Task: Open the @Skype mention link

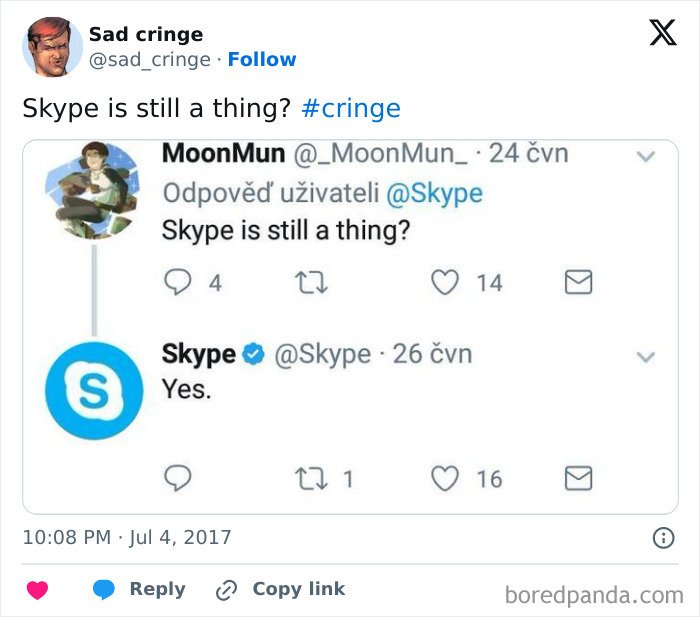Action: click(434, 194)
